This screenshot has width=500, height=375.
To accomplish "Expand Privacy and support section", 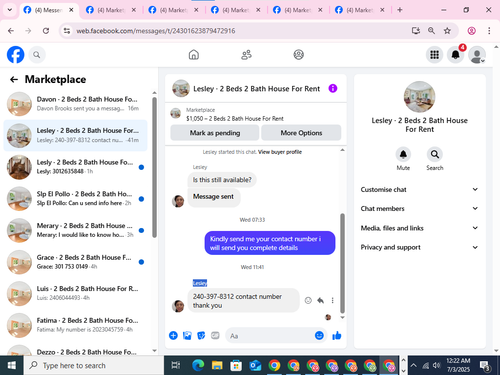I will (x=419, y=247).
